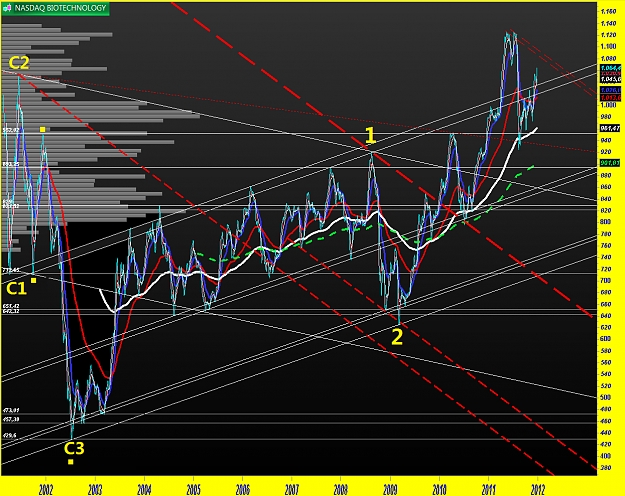Screen dimensions: 625x496
Task: Click the 2007 year label on time axis
Action: pyautogui.click(x=292, y=489)
